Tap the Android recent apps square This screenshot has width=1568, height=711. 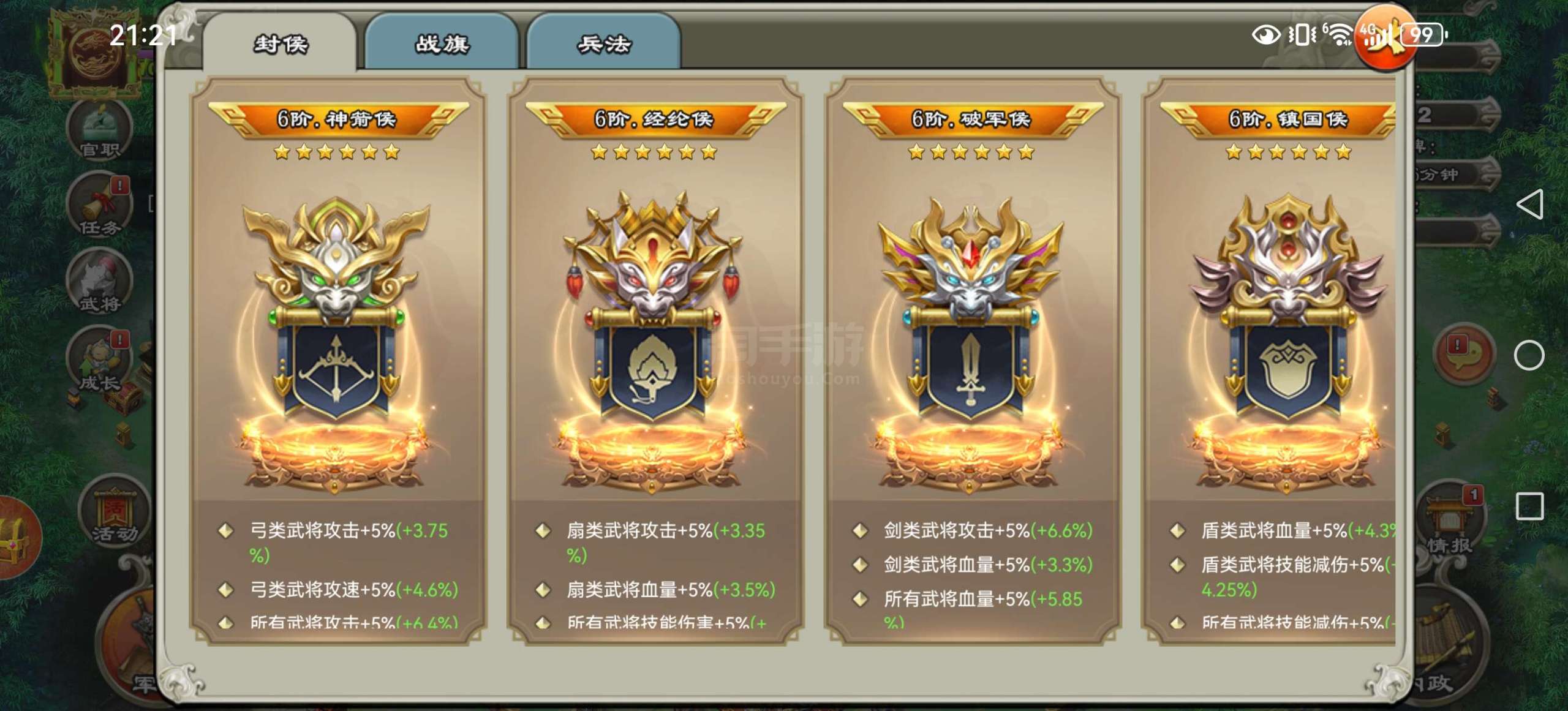(1529, 506)
